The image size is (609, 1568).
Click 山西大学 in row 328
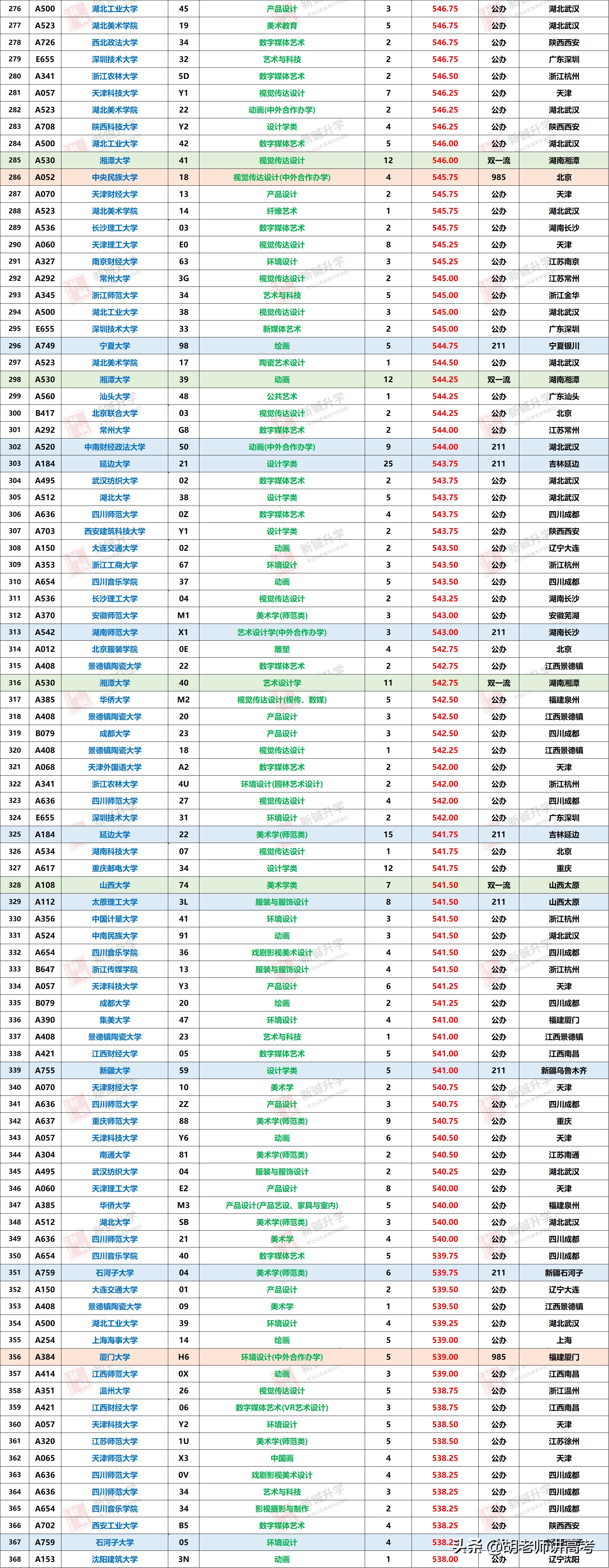coord(114,885)
